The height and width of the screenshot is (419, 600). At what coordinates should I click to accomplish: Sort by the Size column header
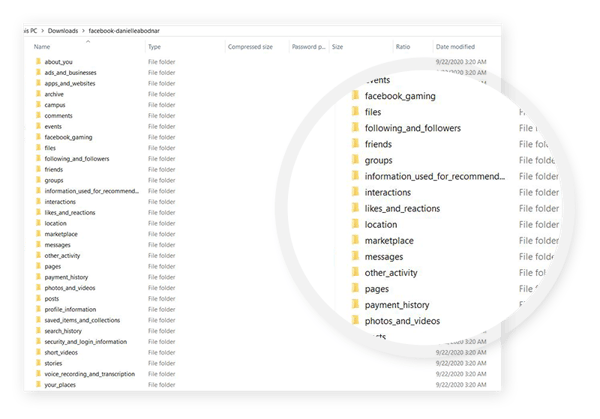(338, 47)
